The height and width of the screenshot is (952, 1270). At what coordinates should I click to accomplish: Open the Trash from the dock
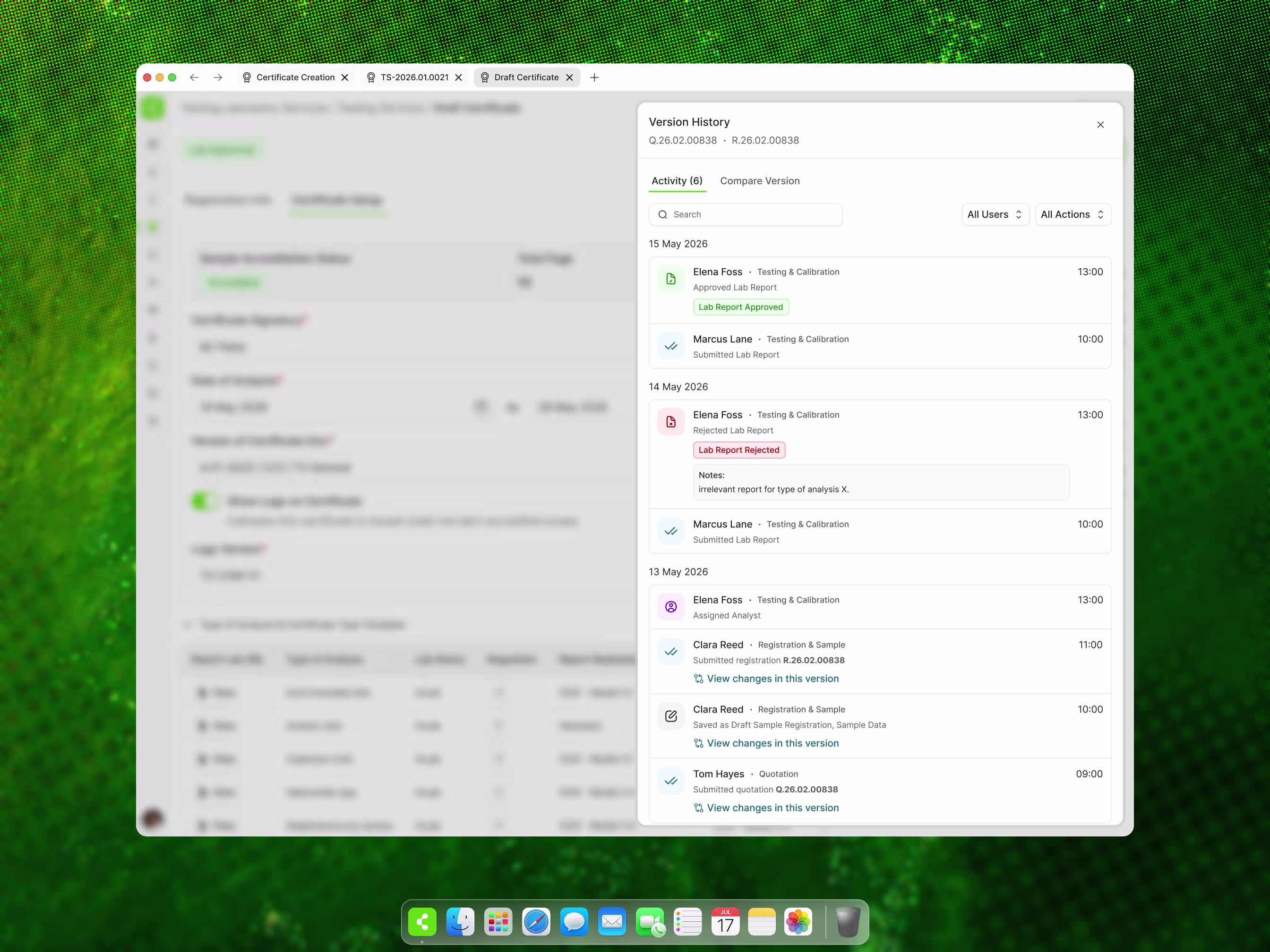coord(848,922)
